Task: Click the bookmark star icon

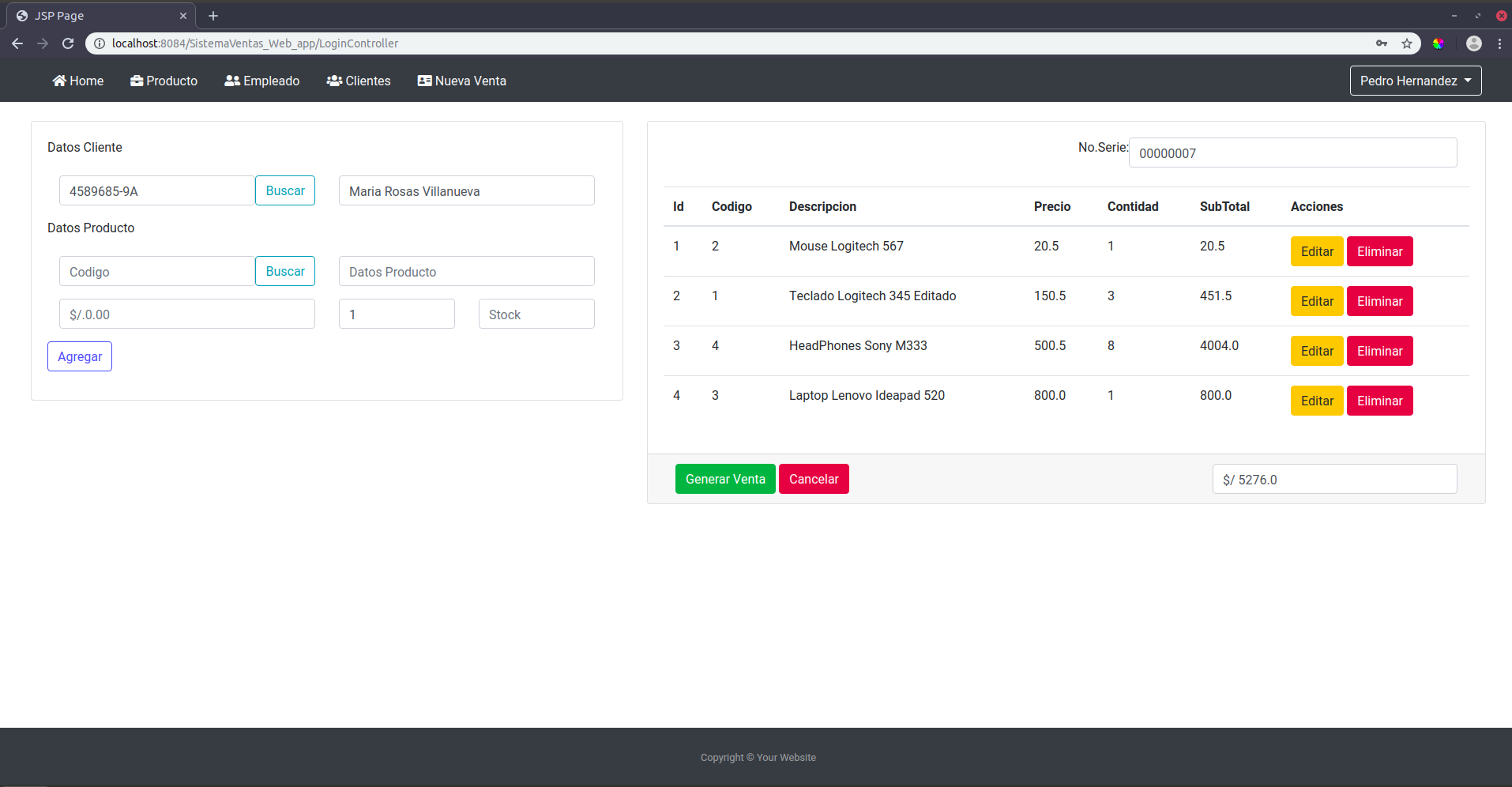Action: [x=1407, y=43]
